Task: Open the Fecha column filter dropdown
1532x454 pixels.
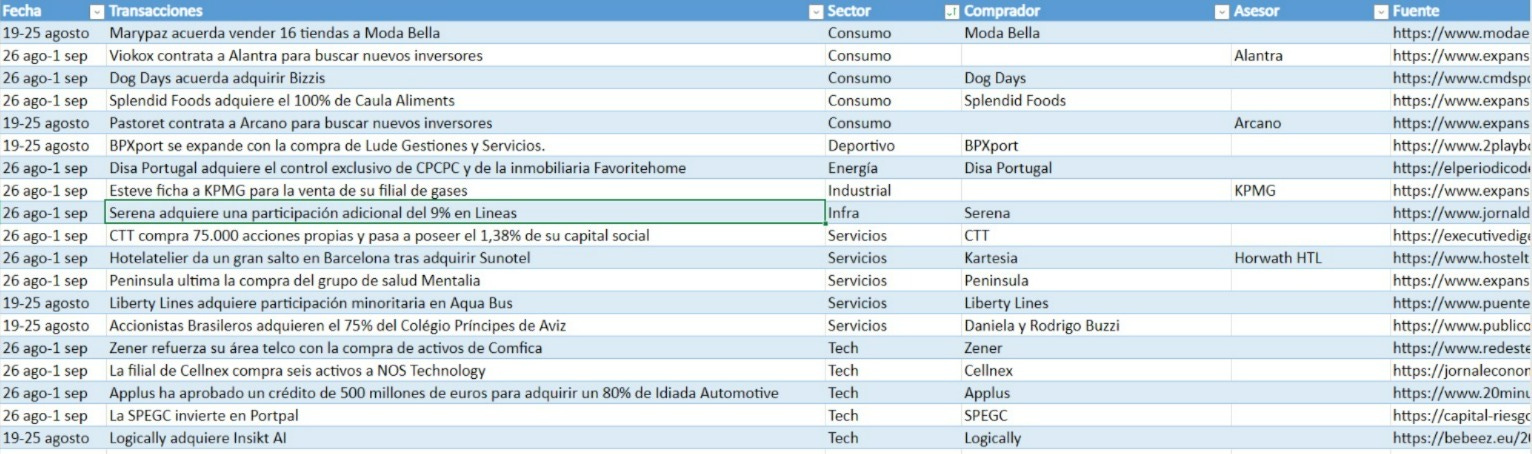Action: click(97, 11)
